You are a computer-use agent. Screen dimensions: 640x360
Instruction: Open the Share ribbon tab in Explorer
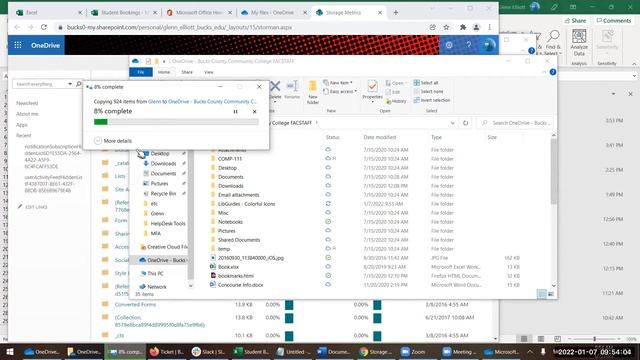187,72
